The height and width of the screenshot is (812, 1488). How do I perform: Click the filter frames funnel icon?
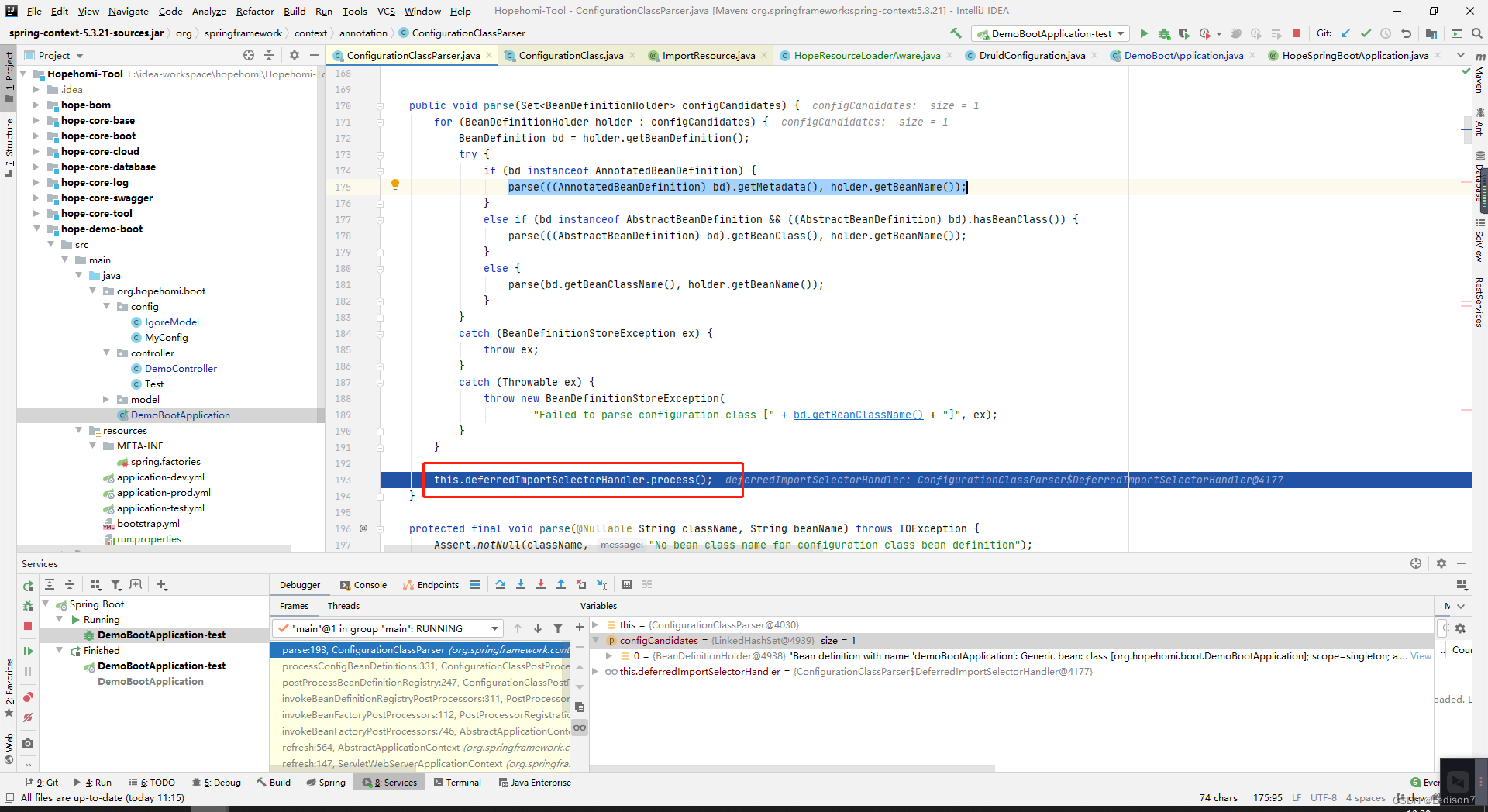[558, 628]
